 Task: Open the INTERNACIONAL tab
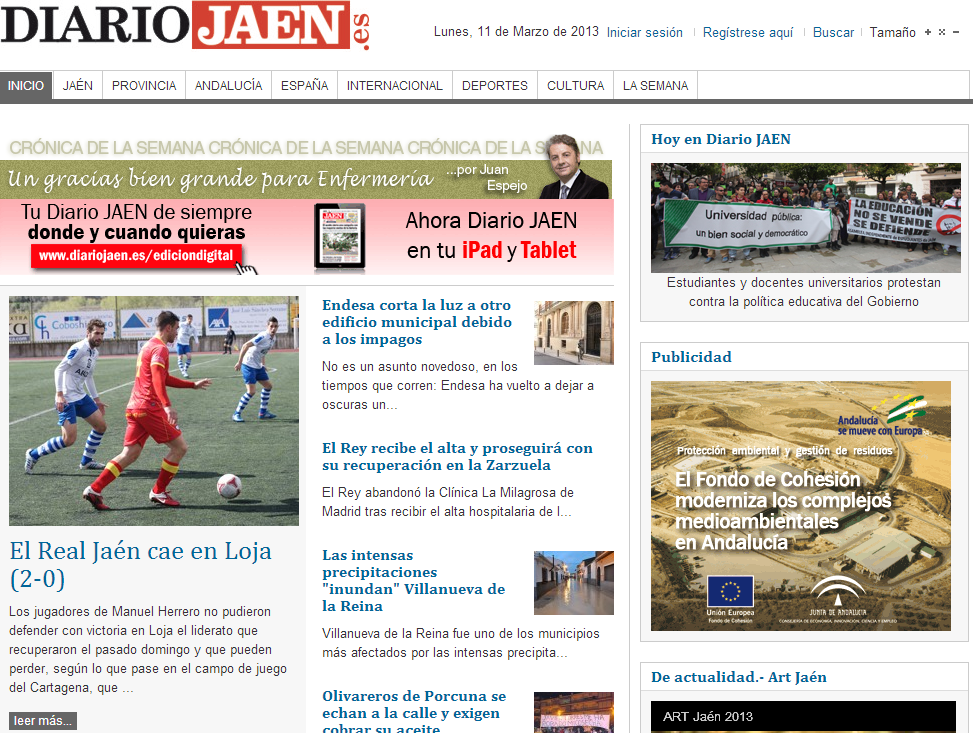click(395, 86)
